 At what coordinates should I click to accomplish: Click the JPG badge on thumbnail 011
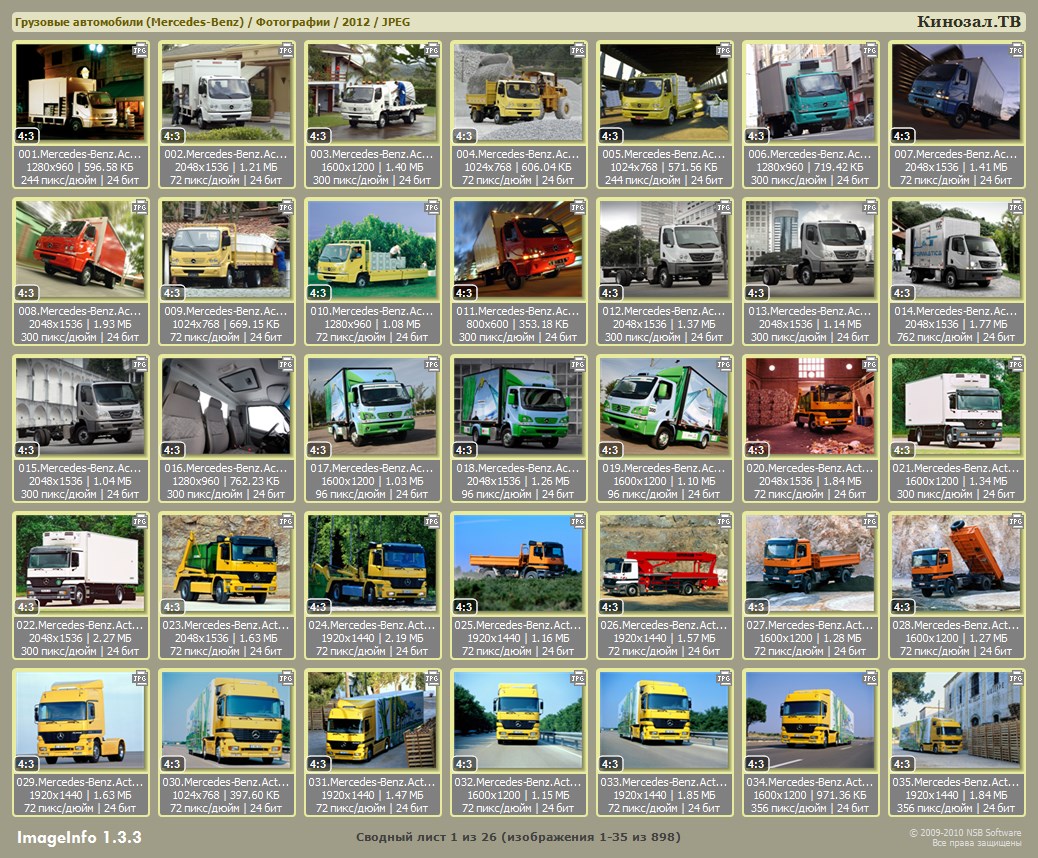tap(577, 206)
